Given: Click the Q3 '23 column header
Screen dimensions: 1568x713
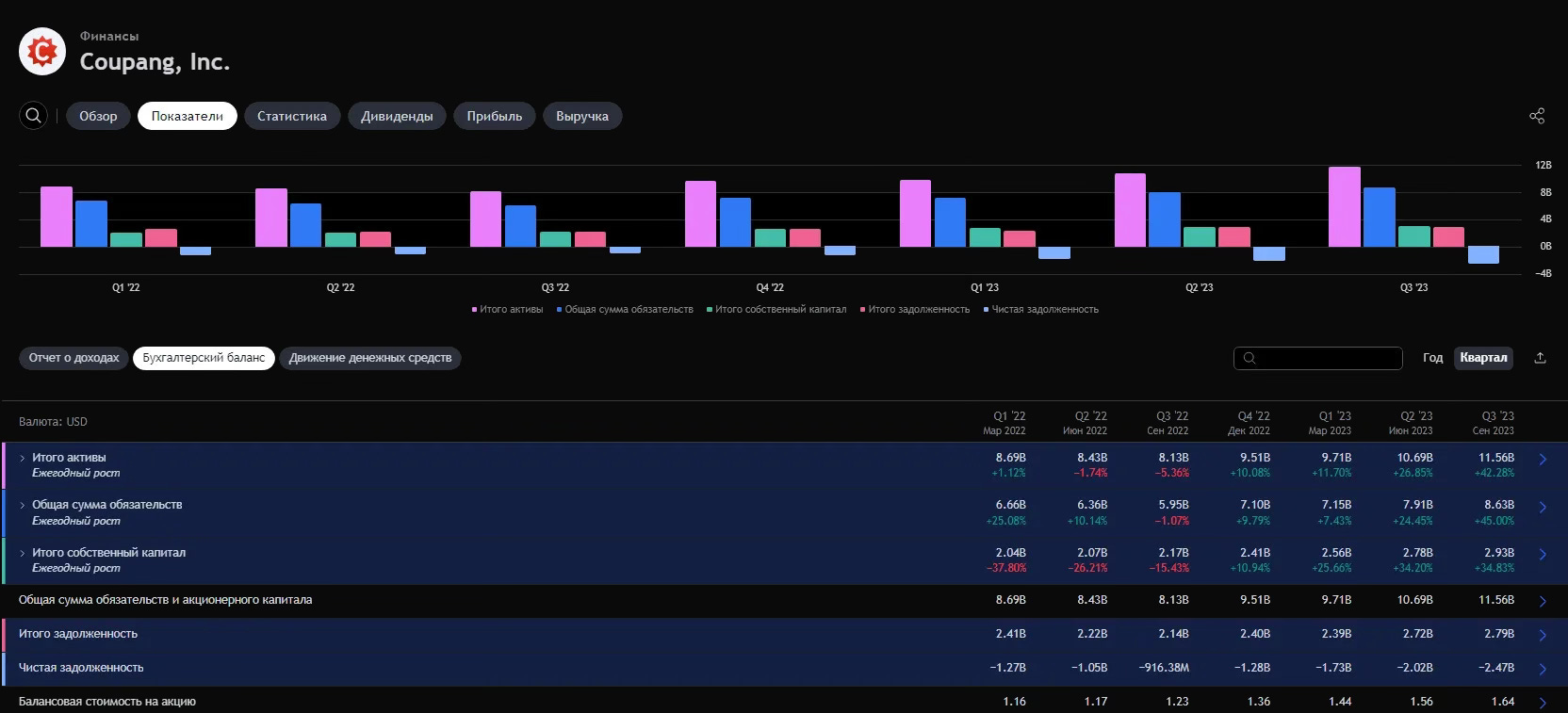Looking at the screenshot, I should (x=1494, y=423).
